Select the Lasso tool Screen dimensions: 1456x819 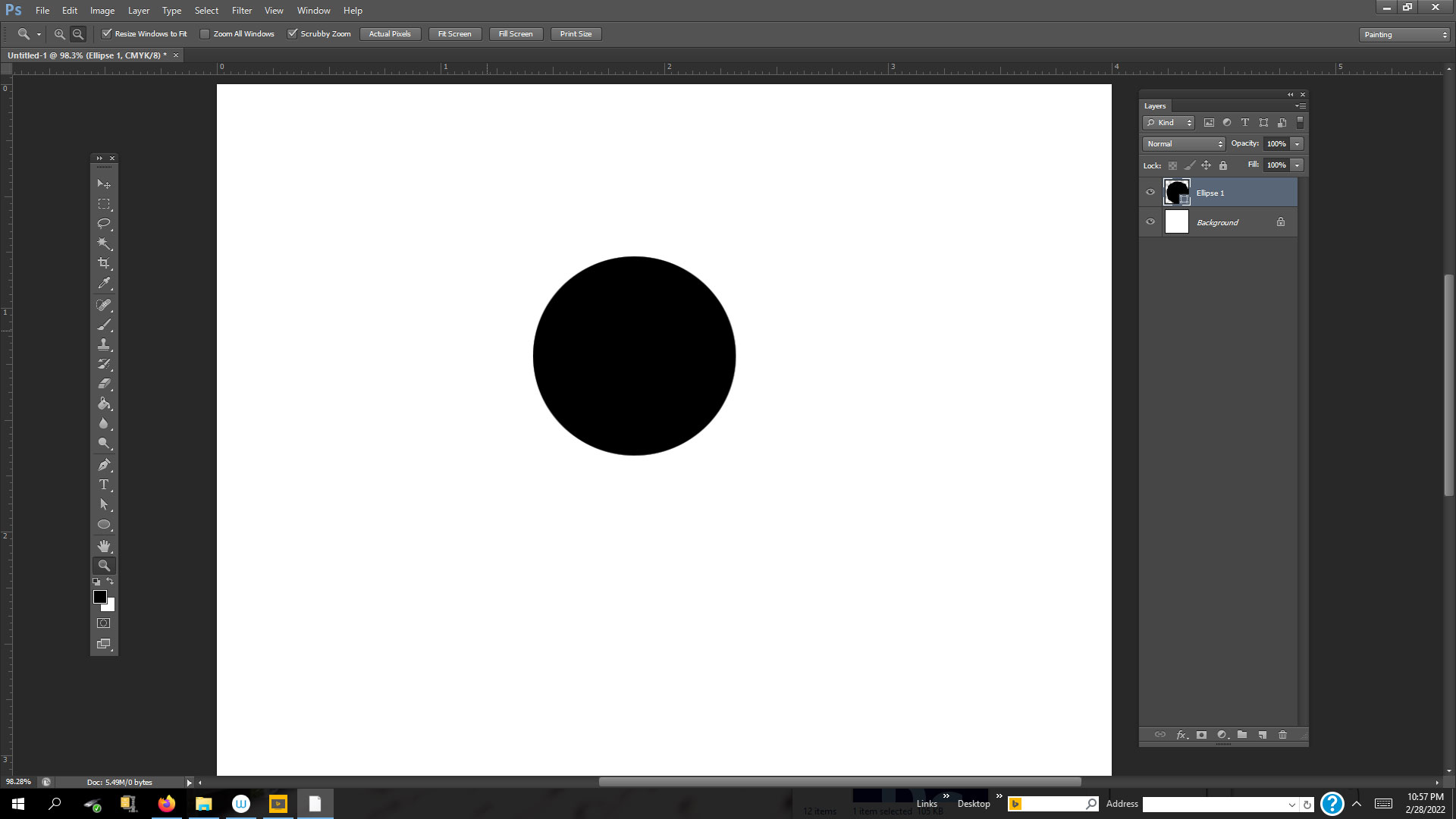(104, 224)
